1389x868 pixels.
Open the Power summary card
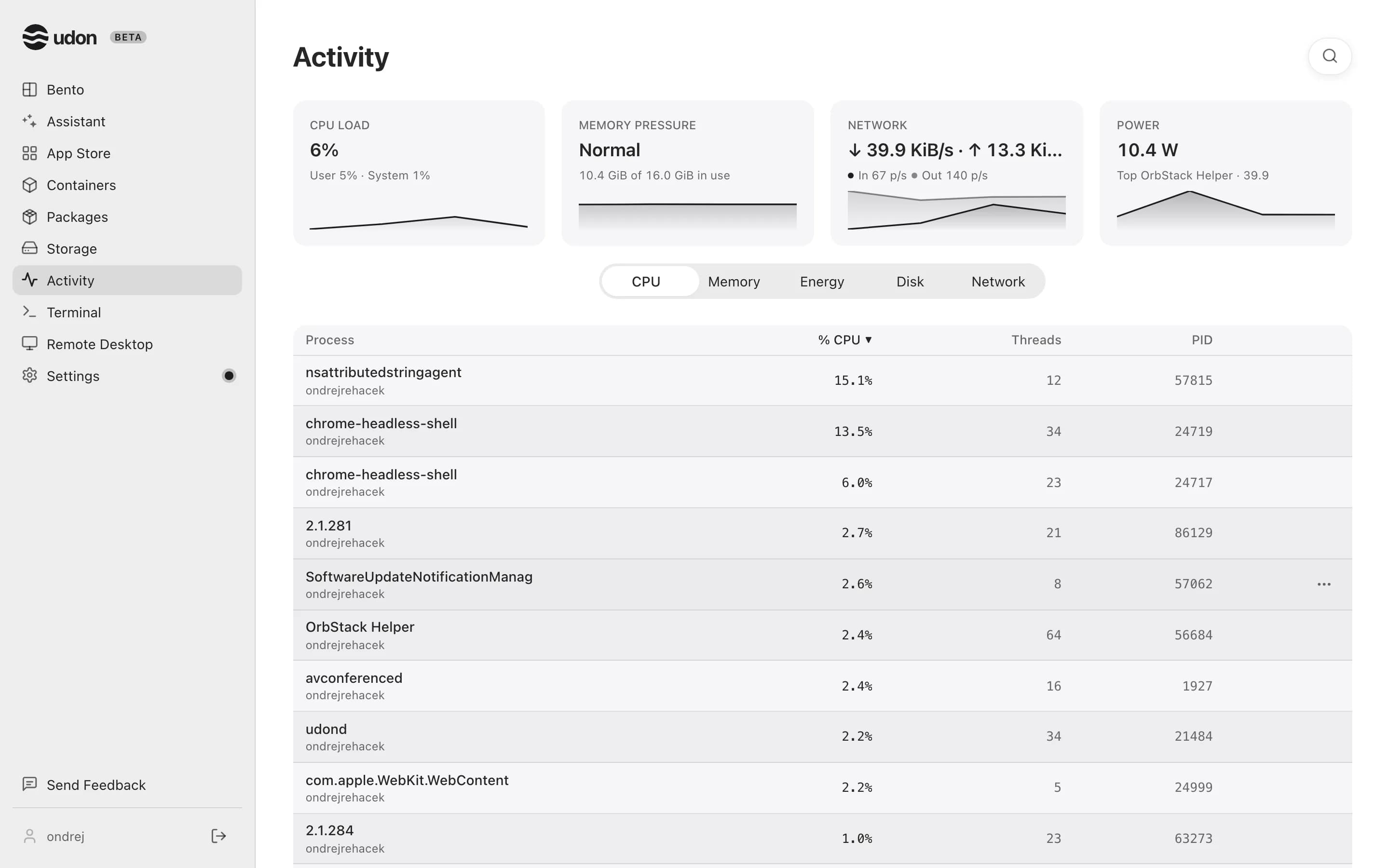point(1225,173)
